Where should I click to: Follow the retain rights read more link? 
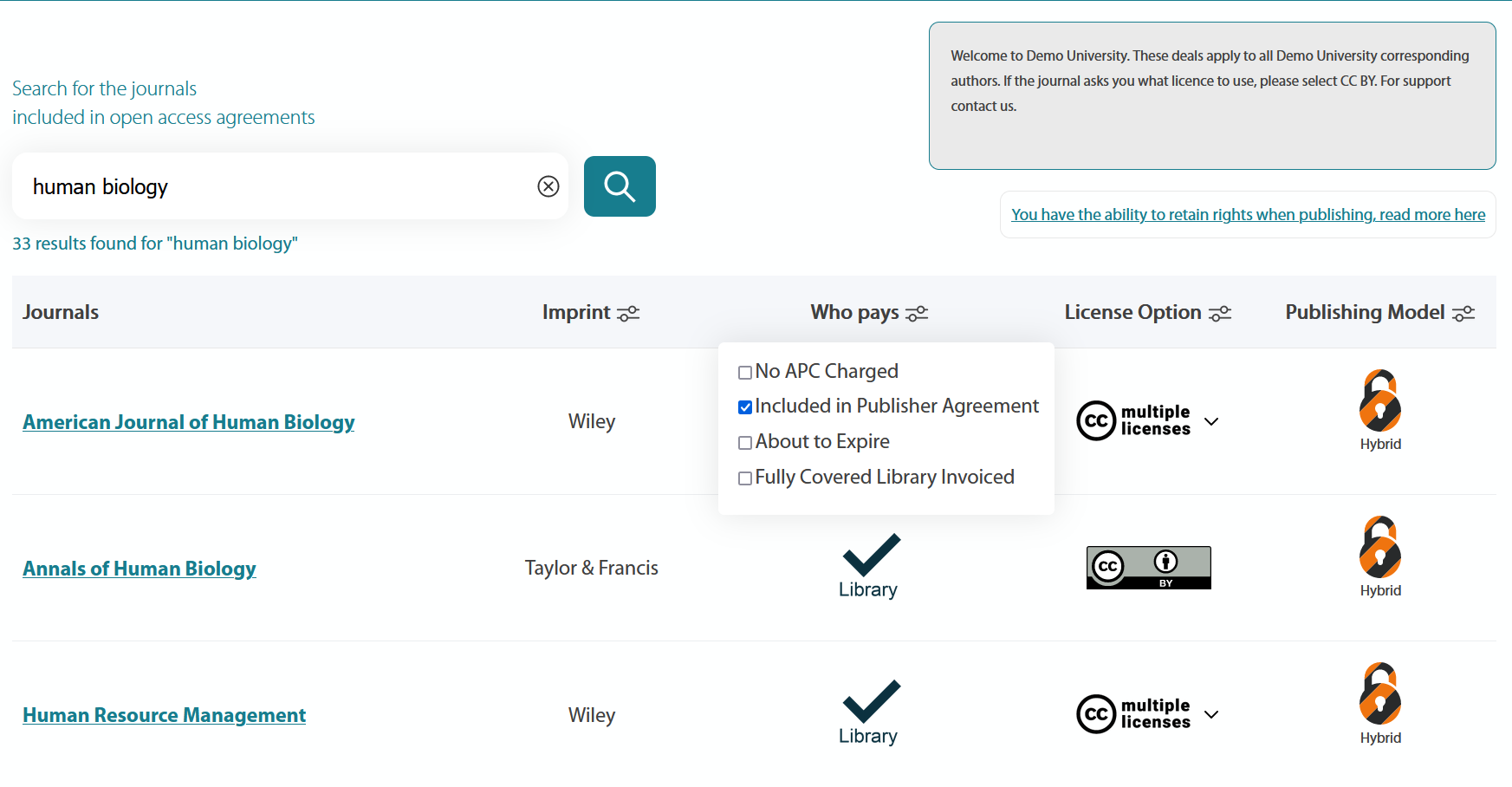pyautogui.click(x=1248, y=214)
